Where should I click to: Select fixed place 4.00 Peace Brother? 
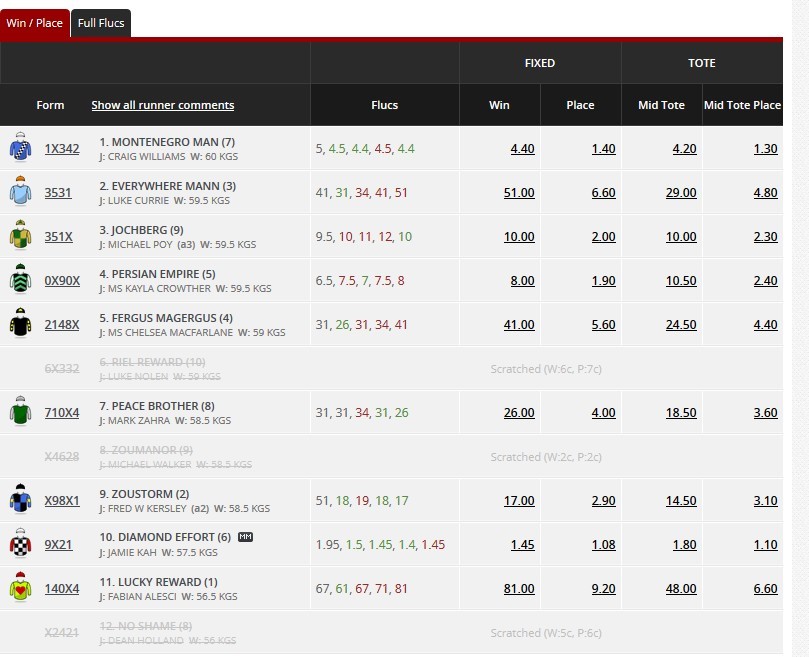click(x=603, y=412)
